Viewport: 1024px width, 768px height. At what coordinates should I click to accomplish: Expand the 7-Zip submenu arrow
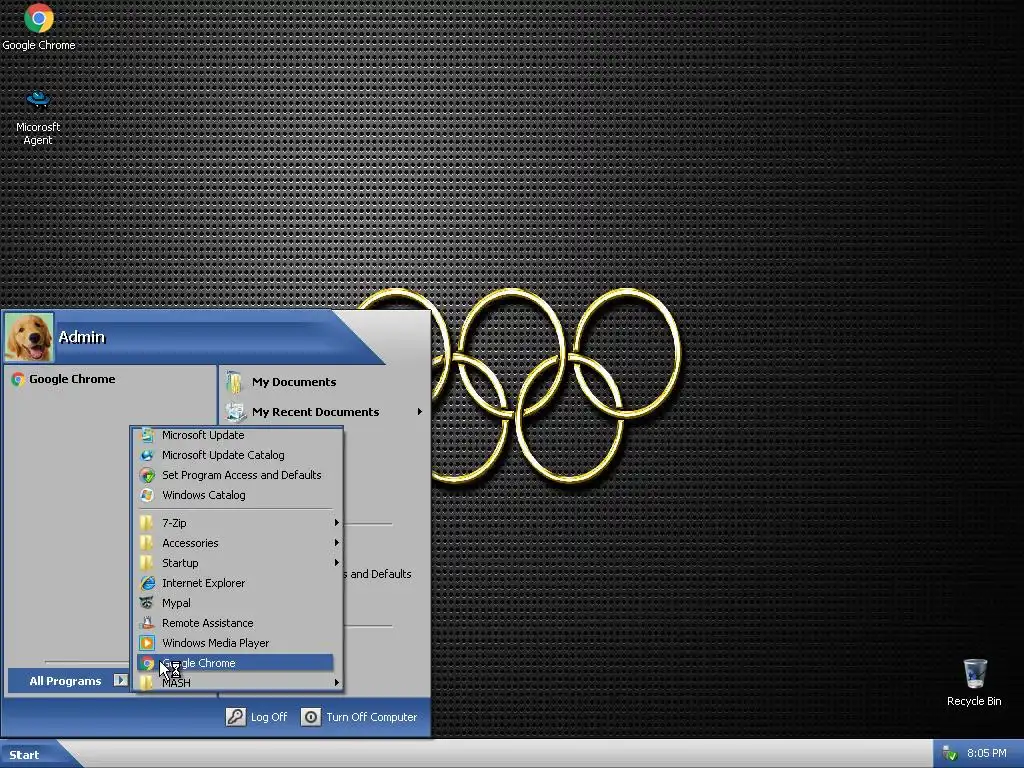(x=336, y=522)
